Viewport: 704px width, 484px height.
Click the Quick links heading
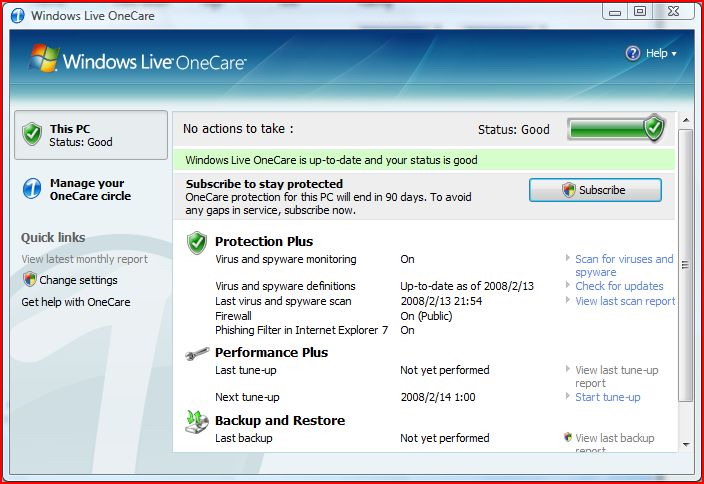point(53,238)
